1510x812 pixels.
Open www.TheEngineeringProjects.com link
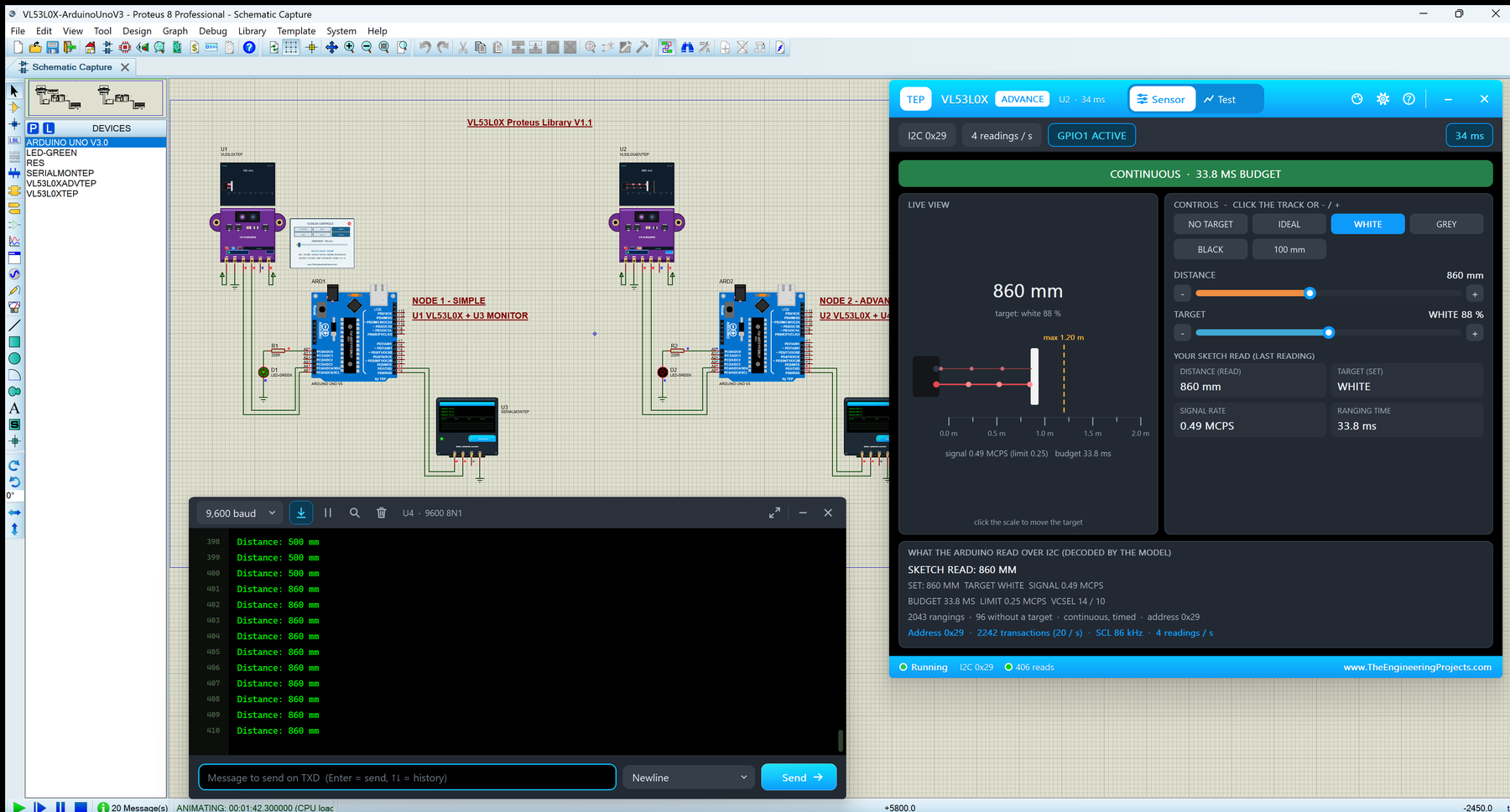click(1417, 668)
